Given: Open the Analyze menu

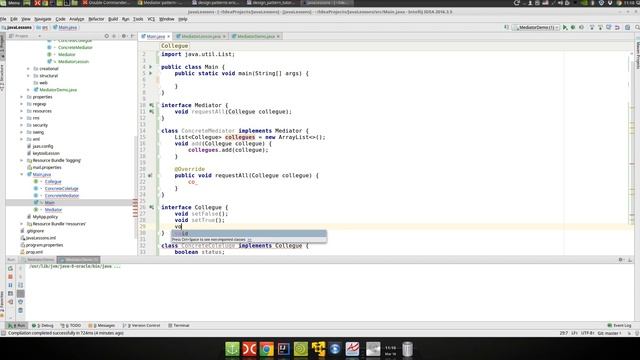Looking at the screenshot, I should point(76,19).
